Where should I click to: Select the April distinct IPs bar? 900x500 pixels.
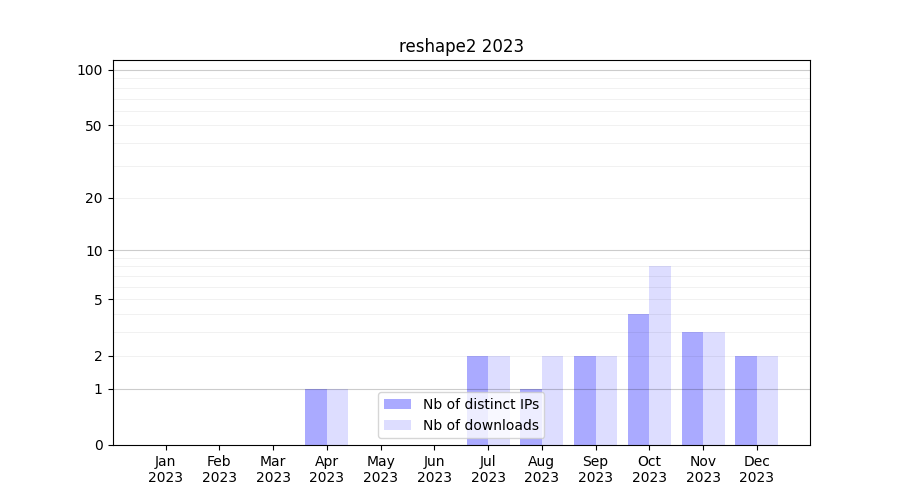coord(316,416)
